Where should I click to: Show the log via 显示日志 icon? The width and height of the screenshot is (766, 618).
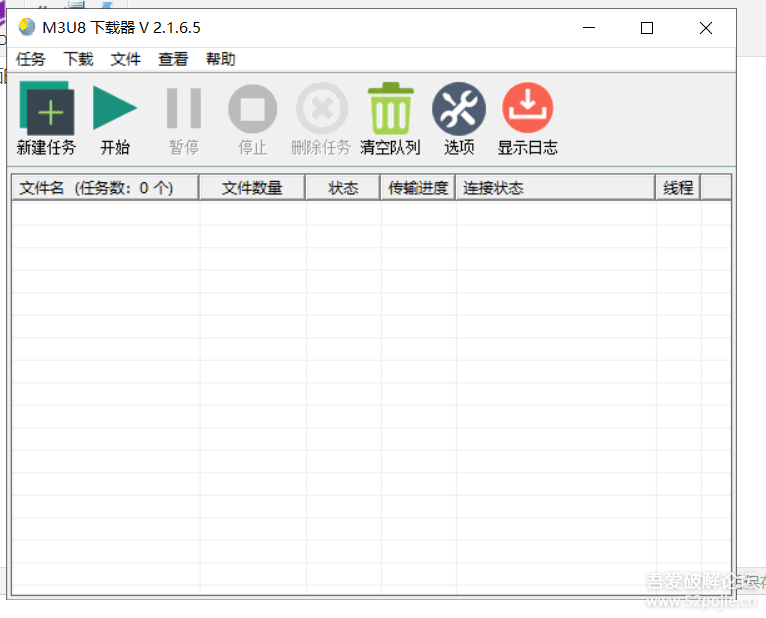[528, 107]
